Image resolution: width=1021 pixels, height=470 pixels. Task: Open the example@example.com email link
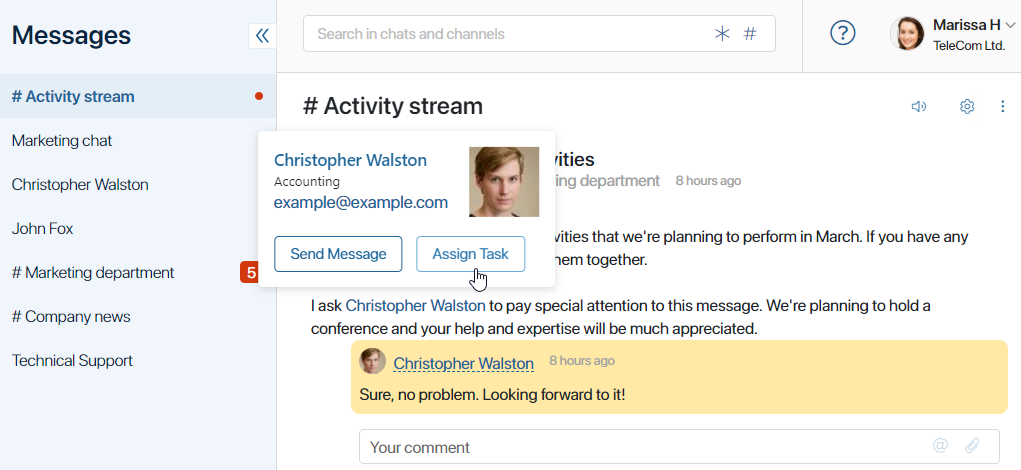[x=361, y=202]
